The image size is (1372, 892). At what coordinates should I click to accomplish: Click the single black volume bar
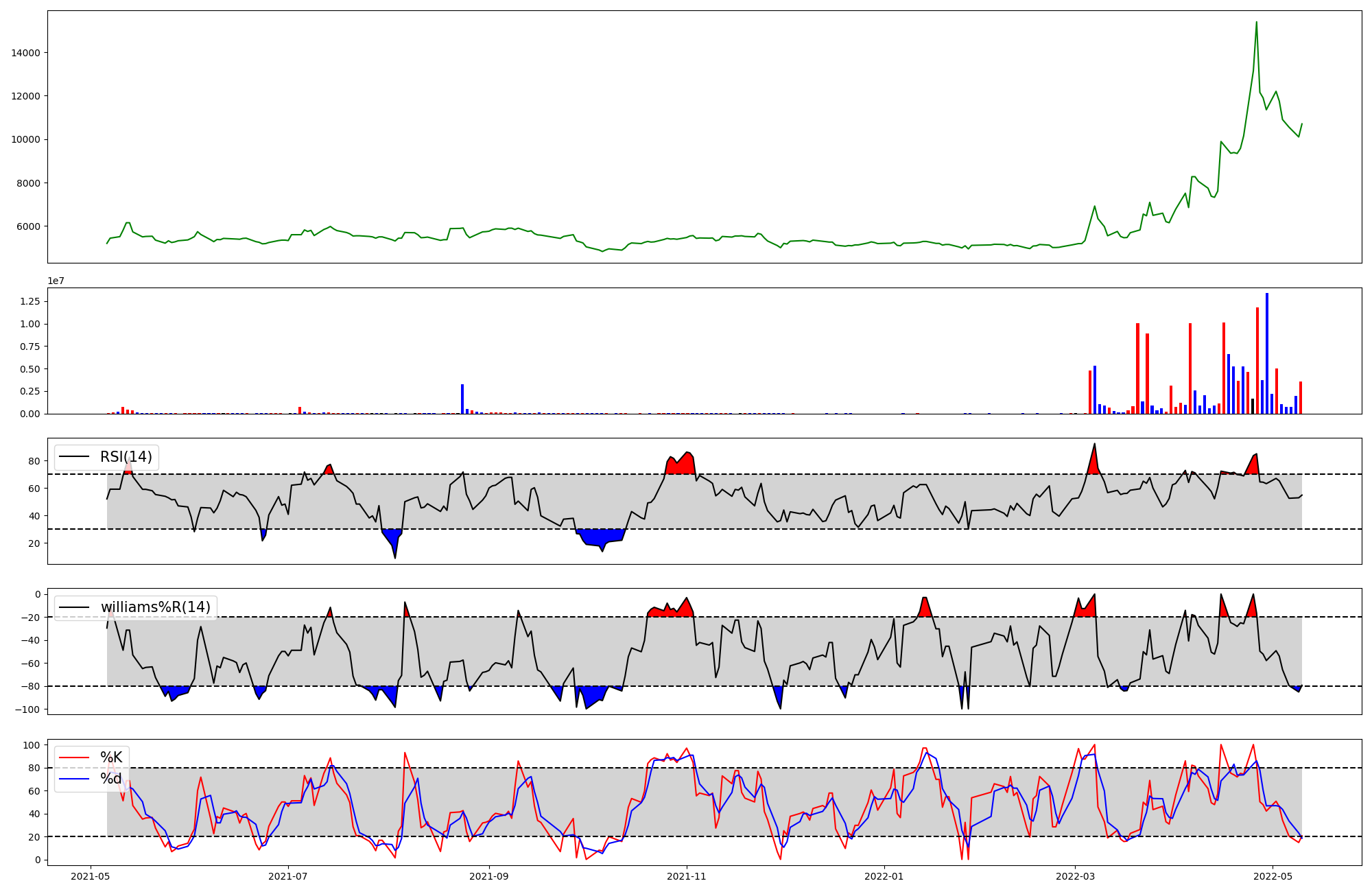click(1253, 406)
